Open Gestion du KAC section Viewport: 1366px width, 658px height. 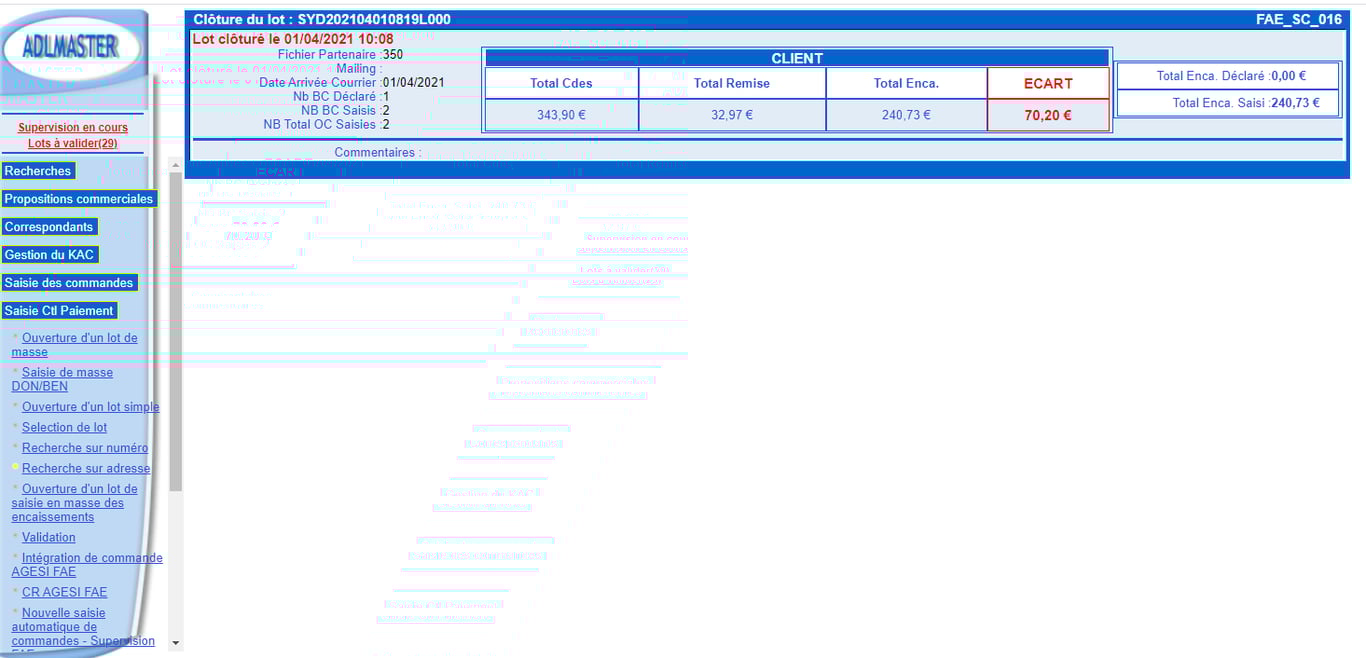click(49, 255)
